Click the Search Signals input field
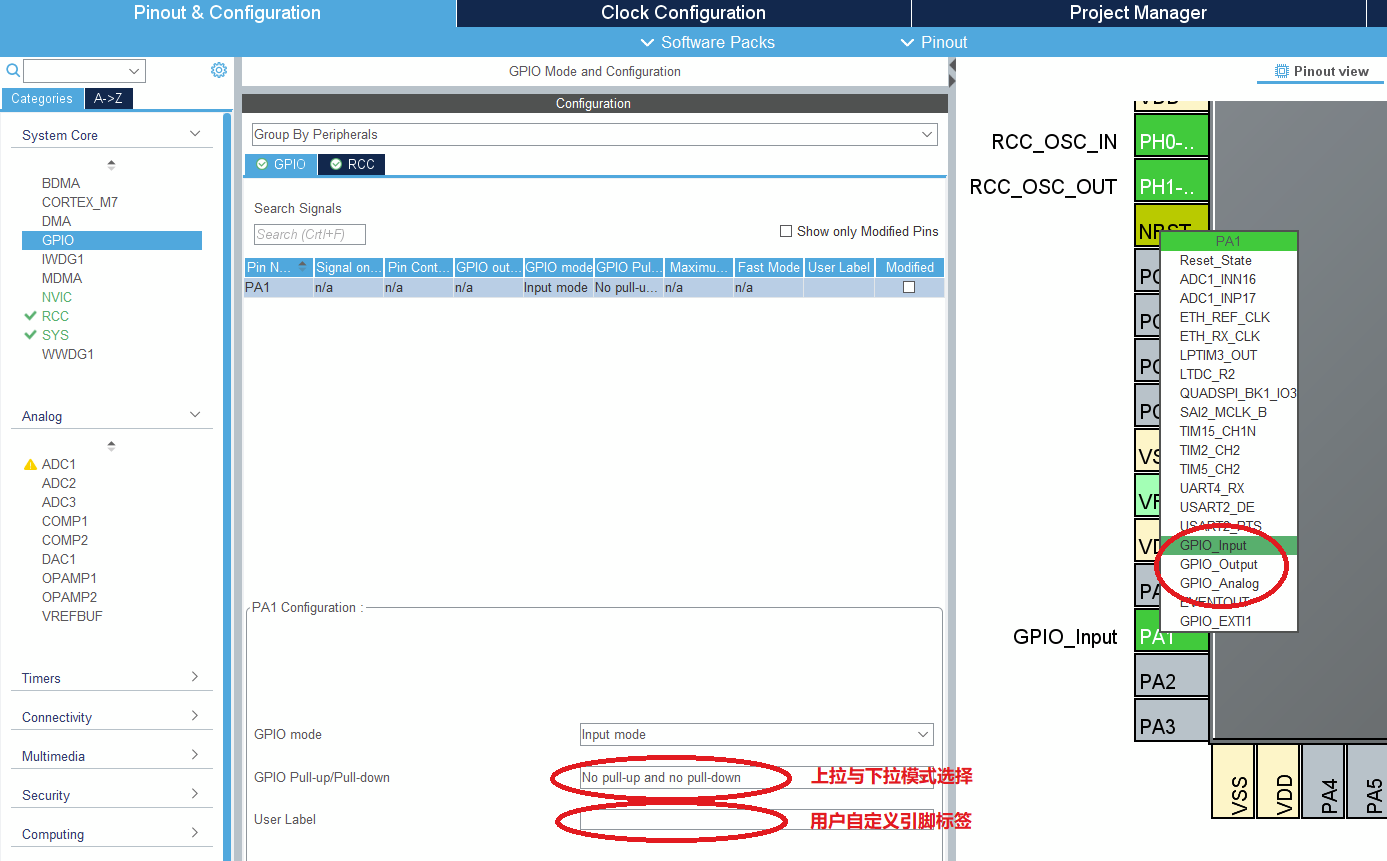The height and width of the screenshot is (861, 1387). (310, 234)
